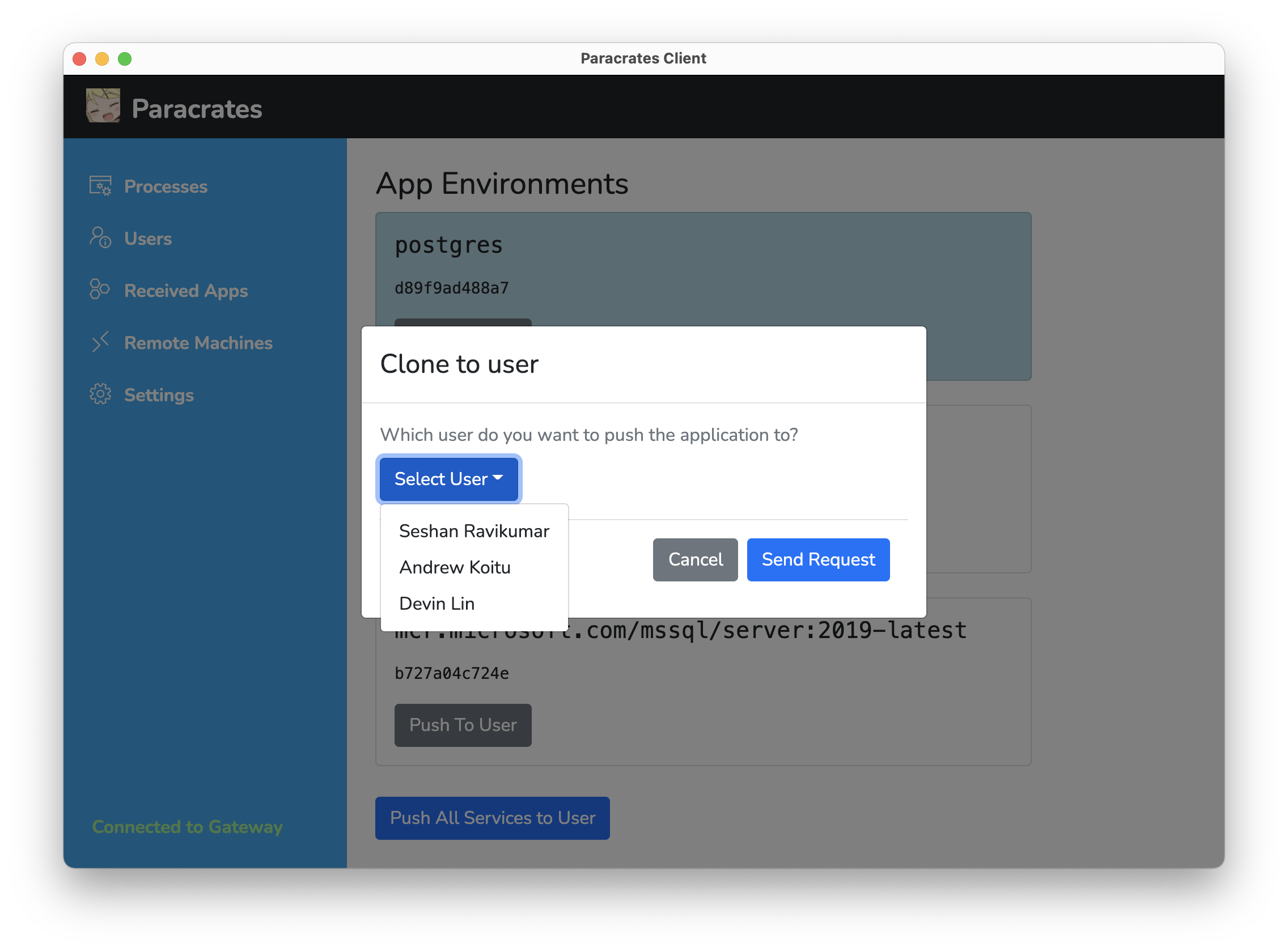The height and width of the screenshot is (952, 1288).
Task: Click the Received Apps hexagon icon
Action: pyautogui.click(x=100, y=290)
